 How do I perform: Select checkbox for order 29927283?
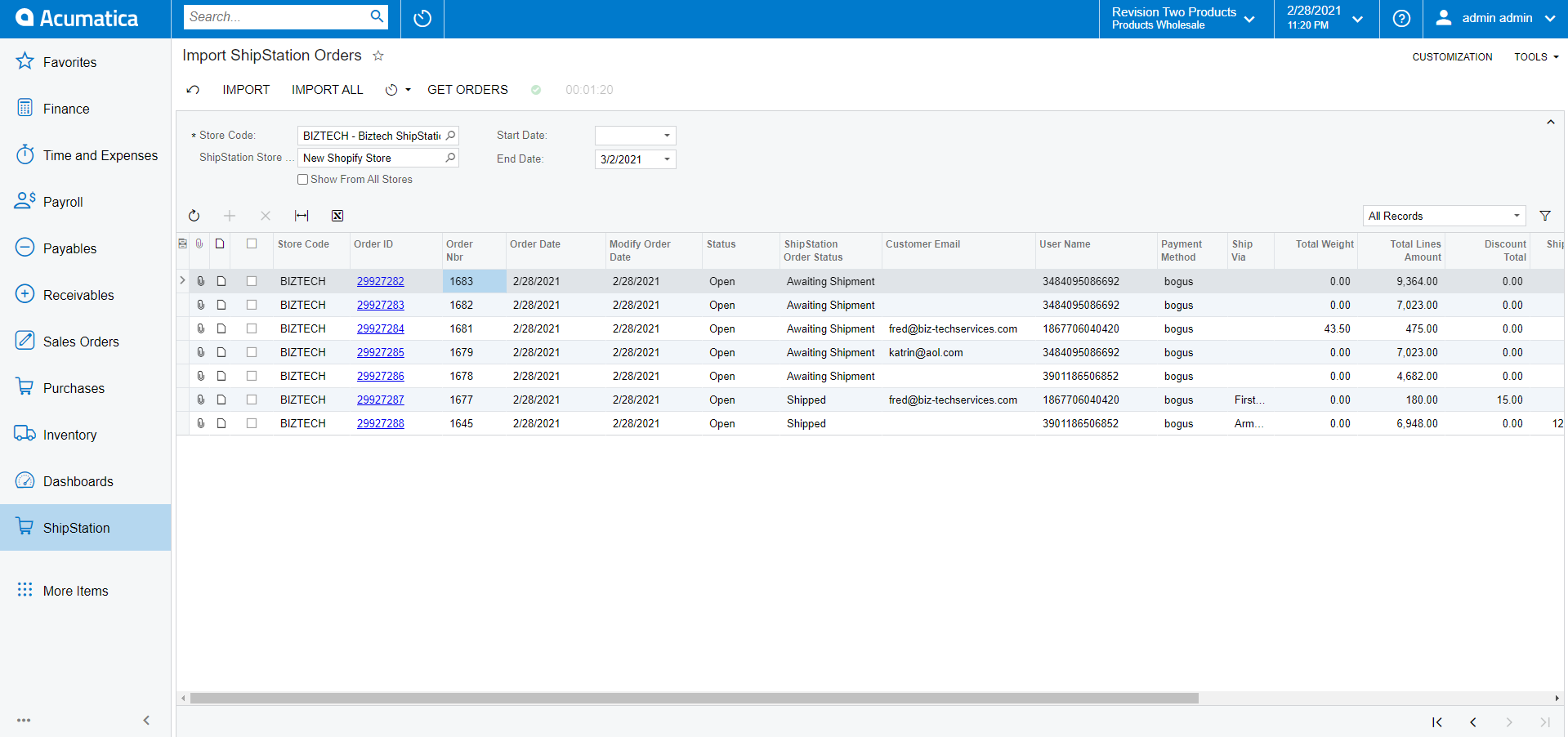(252, 305)
